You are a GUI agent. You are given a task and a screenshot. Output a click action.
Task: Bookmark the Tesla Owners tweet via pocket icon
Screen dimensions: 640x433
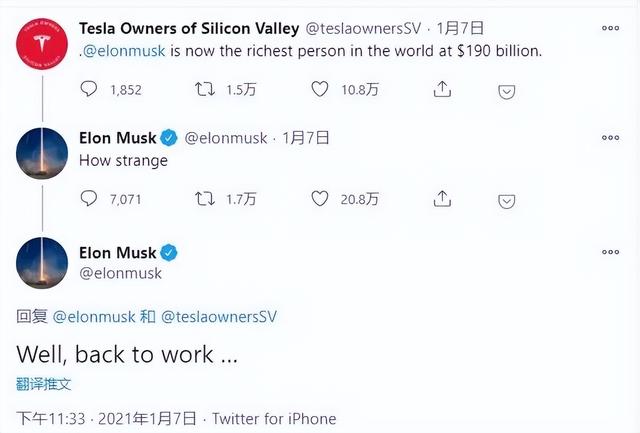[507, 90]
